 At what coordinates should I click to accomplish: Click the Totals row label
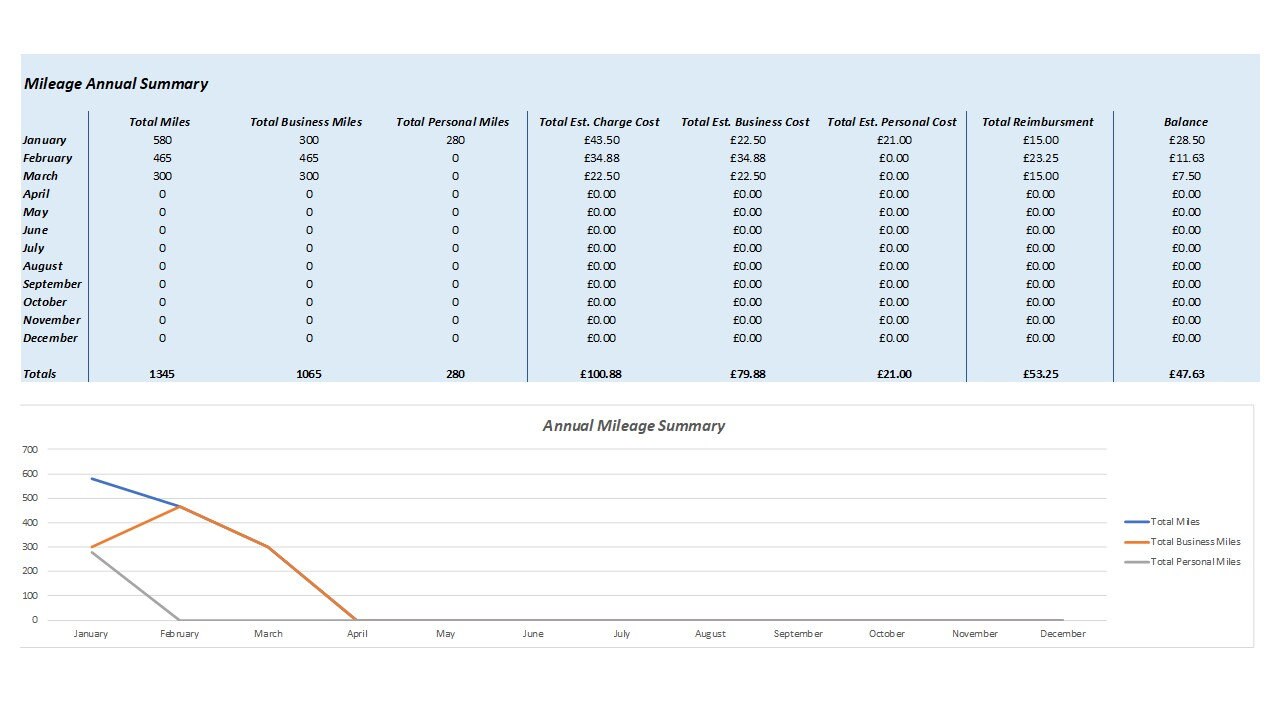(38, 374)
